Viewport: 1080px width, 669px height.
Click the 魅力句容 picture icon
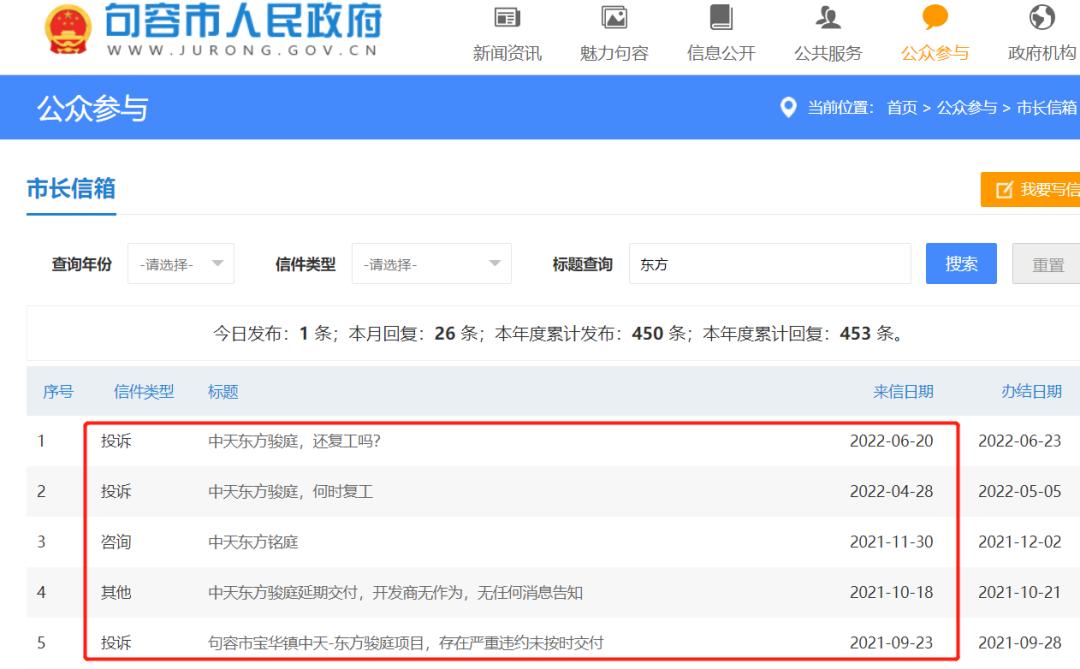click(x=613, y=19)
